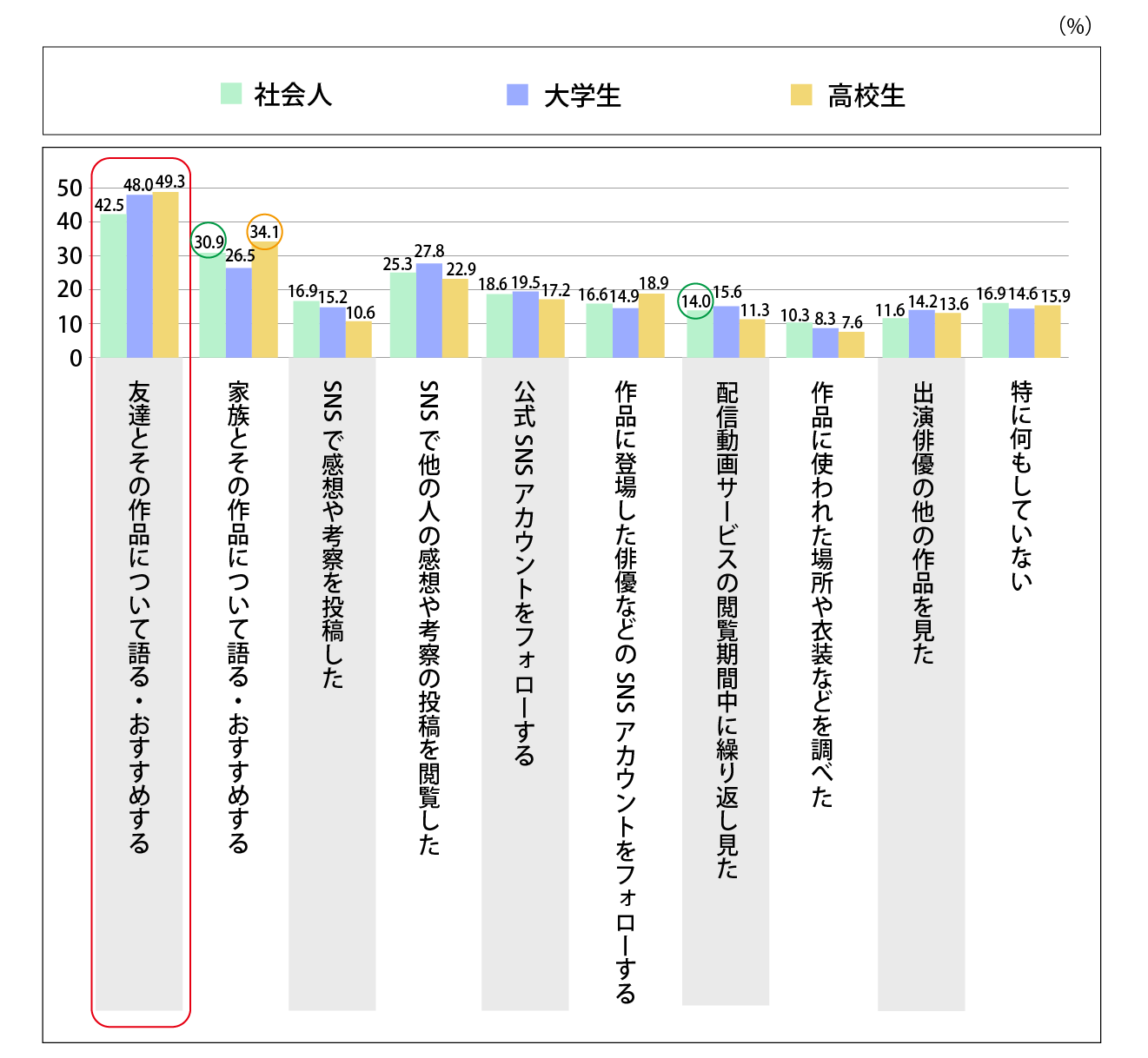
Task: Click the 49.3 value label
Action: (x=170, y=182)
